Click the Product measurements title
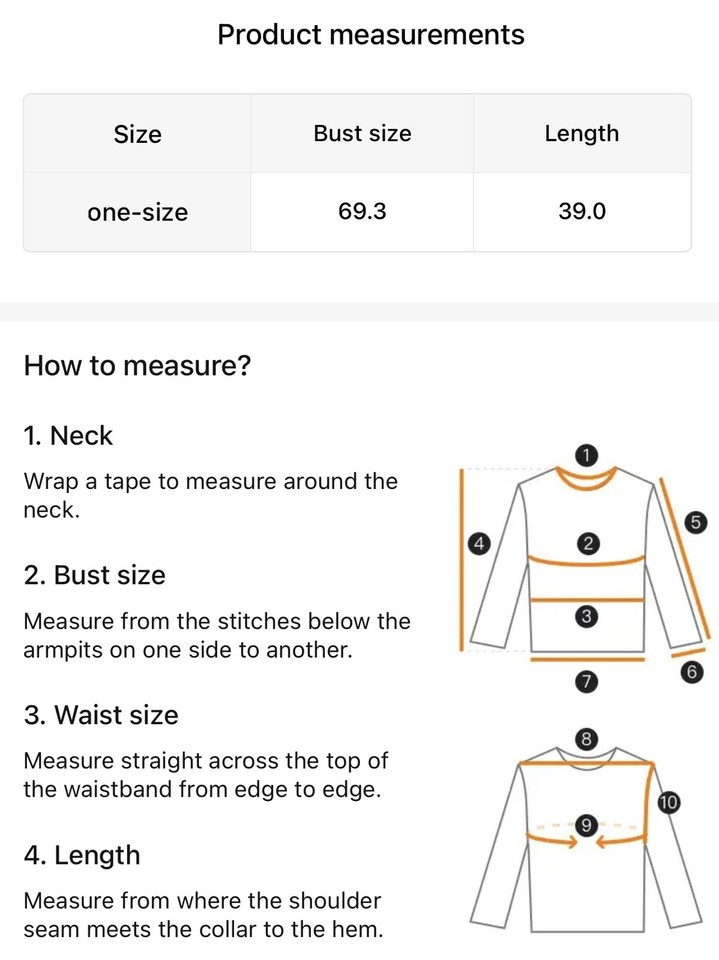 pyautogui.click(x=370, y=35)
